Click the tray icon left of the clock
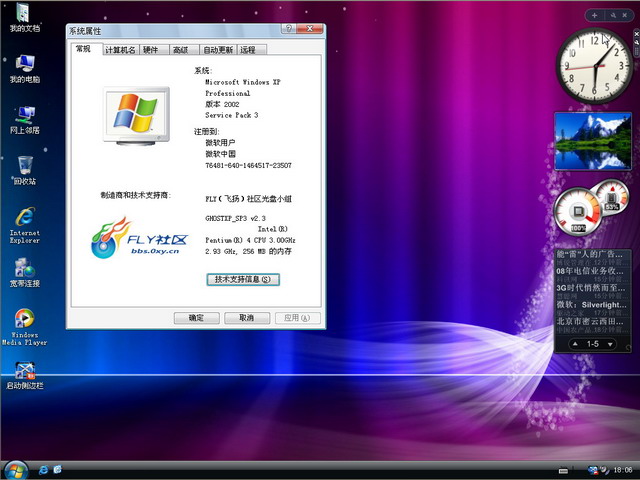 pyautogui.click(x=604, y=470)
